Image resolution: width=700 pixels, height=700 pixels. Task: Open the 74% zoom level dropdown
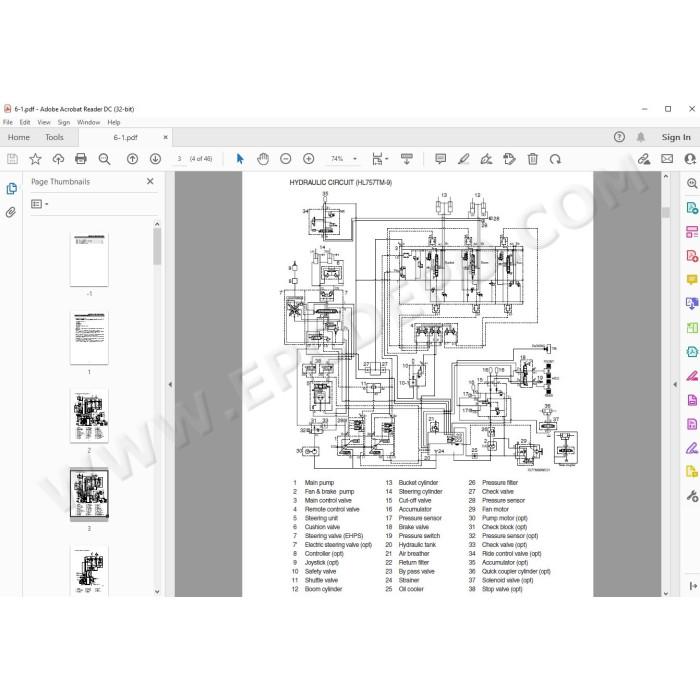tap(343, 159)
